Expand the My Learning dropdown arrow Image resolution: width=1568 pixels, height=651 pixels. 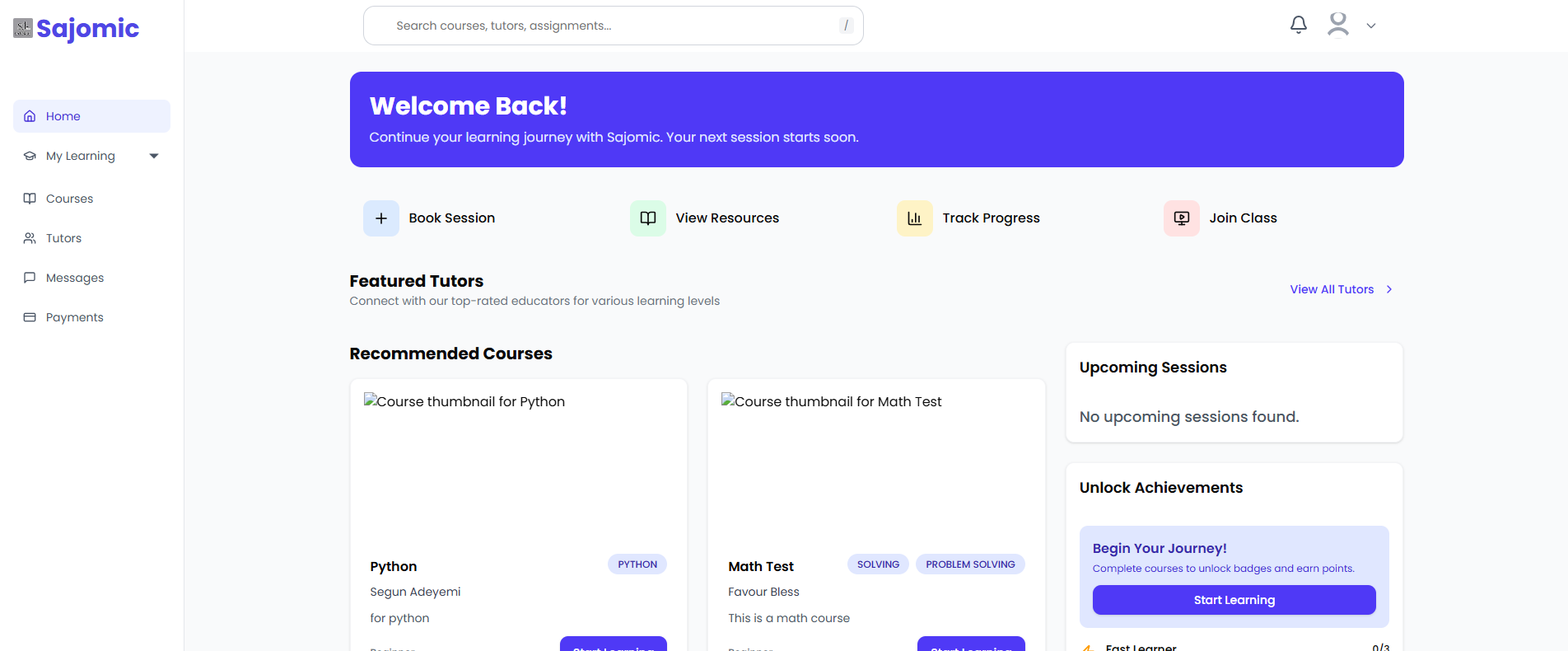[x=154, y=156]
